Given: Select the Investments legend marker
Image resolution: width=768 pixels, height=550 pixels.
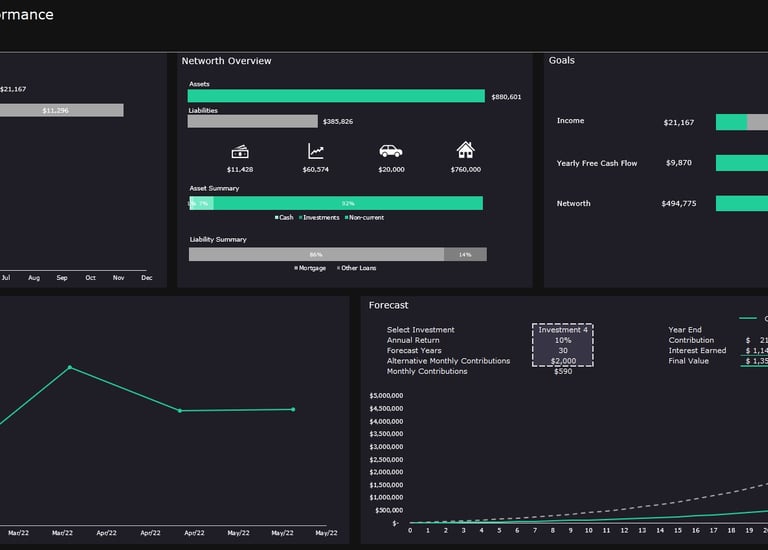Looking at the screenshot, I should [x=301, y=217].
